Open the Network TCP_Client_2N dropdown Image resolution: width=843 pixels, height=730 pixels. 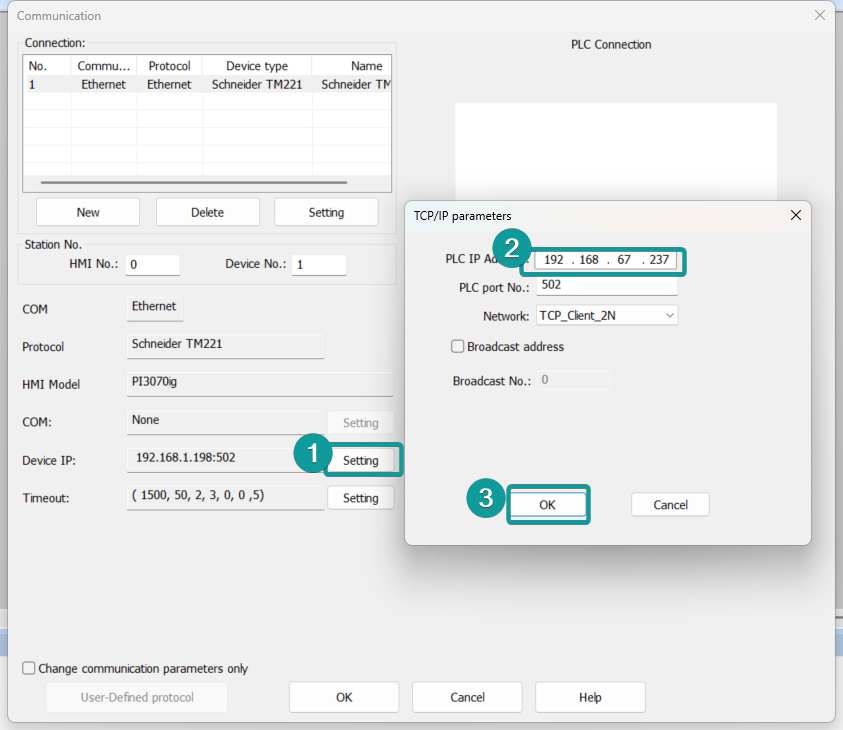(x=607, y=315)
